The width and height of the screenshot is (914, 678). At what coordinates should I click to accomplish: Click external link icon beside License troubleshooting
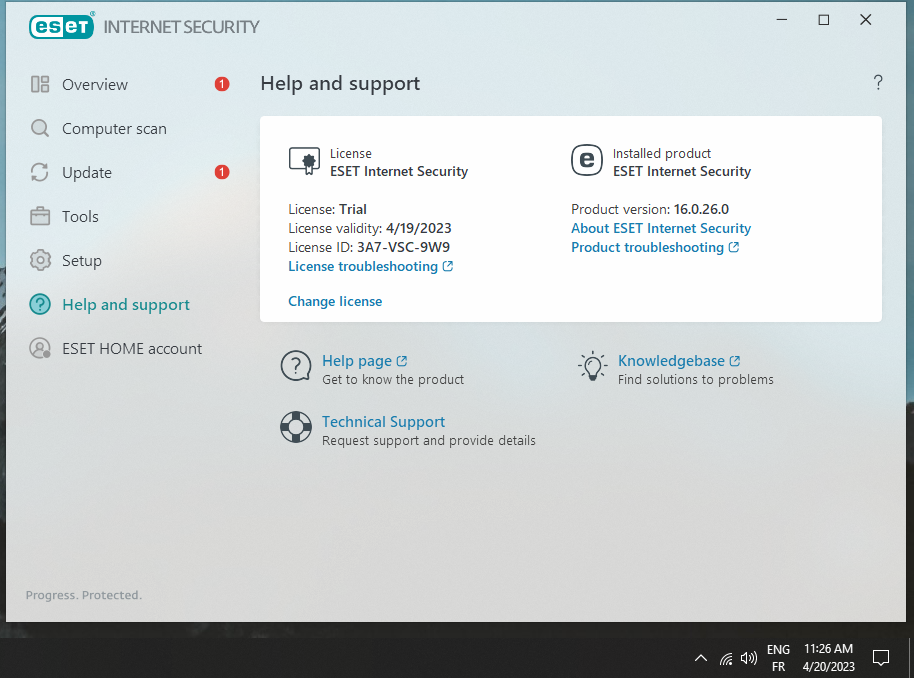pyautogui.click(x=448, y=266)
